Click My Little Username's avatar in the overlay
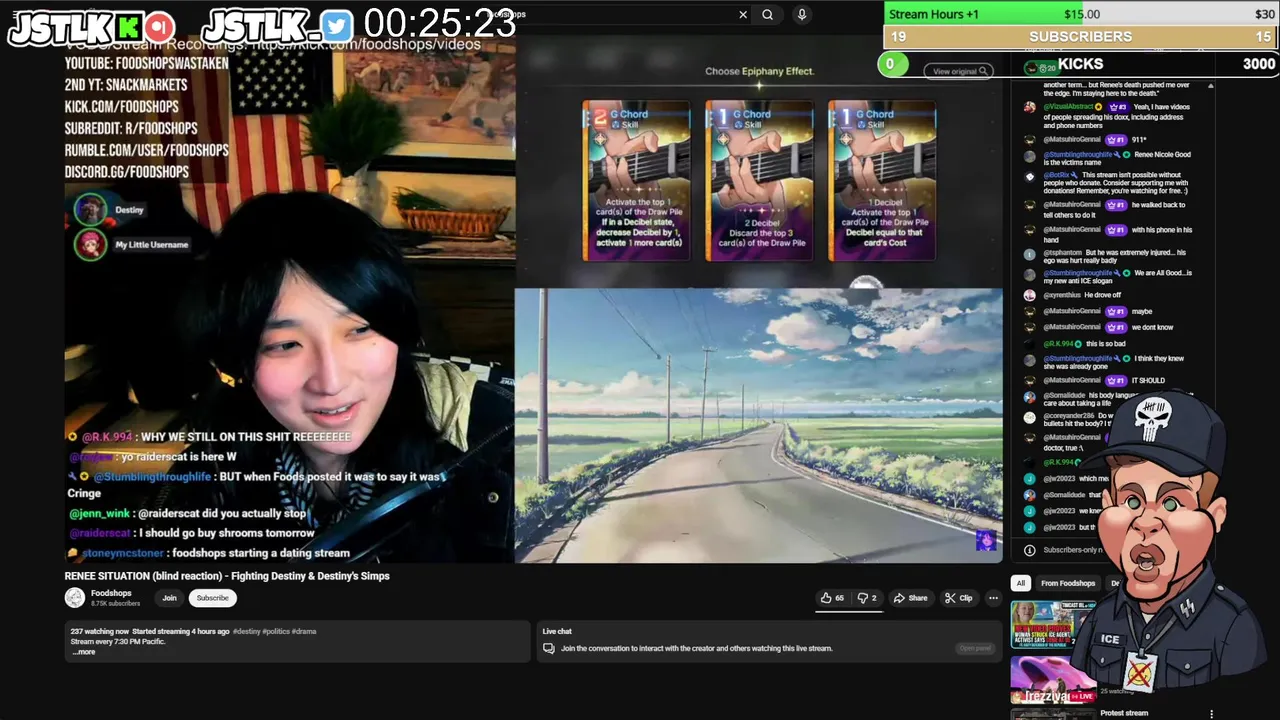The image size is (1280, 720). tap(90, 244)
